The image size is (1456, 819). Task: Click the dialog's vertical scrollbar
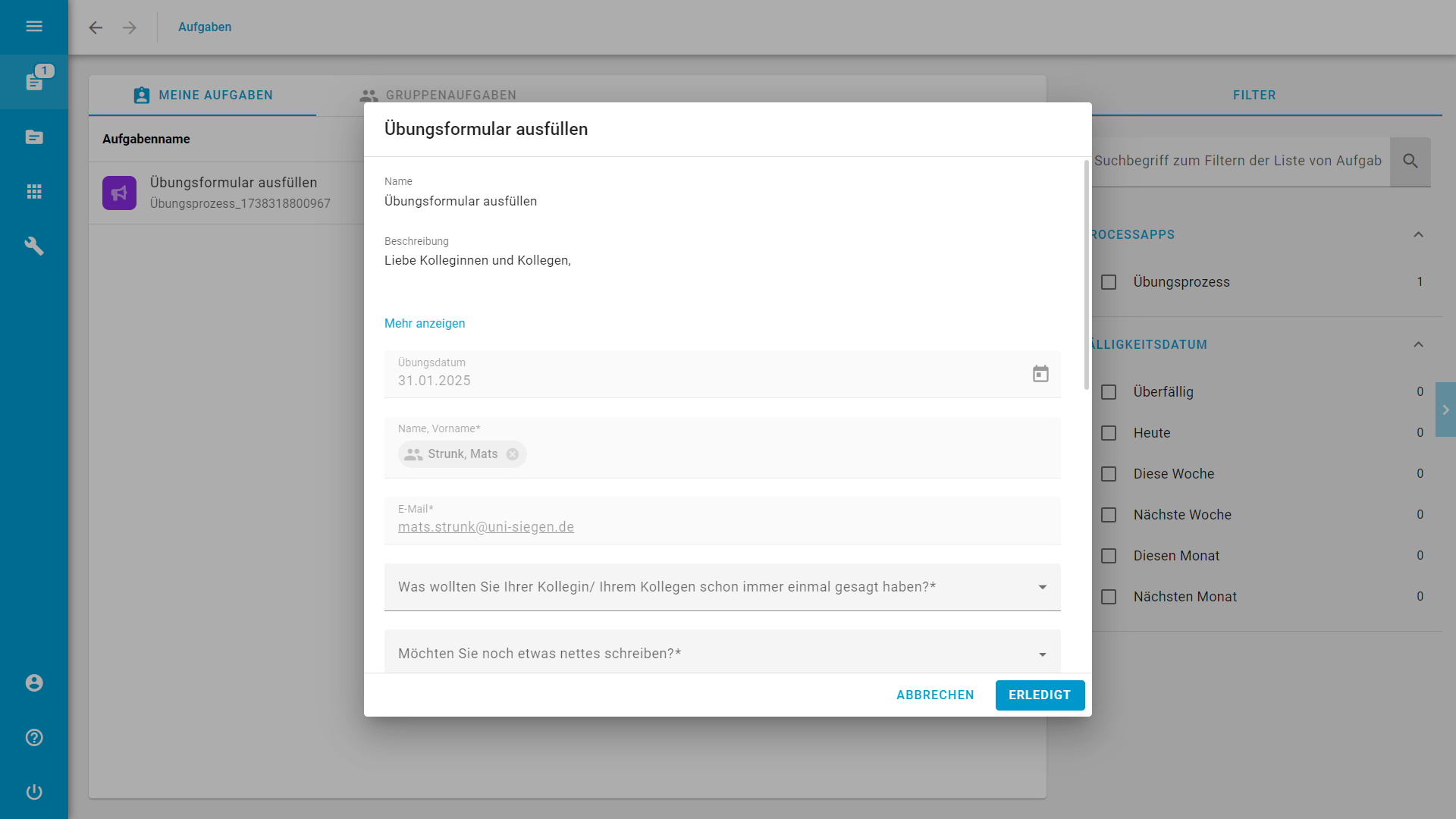pyautogui.click(x=1086, y=275)
